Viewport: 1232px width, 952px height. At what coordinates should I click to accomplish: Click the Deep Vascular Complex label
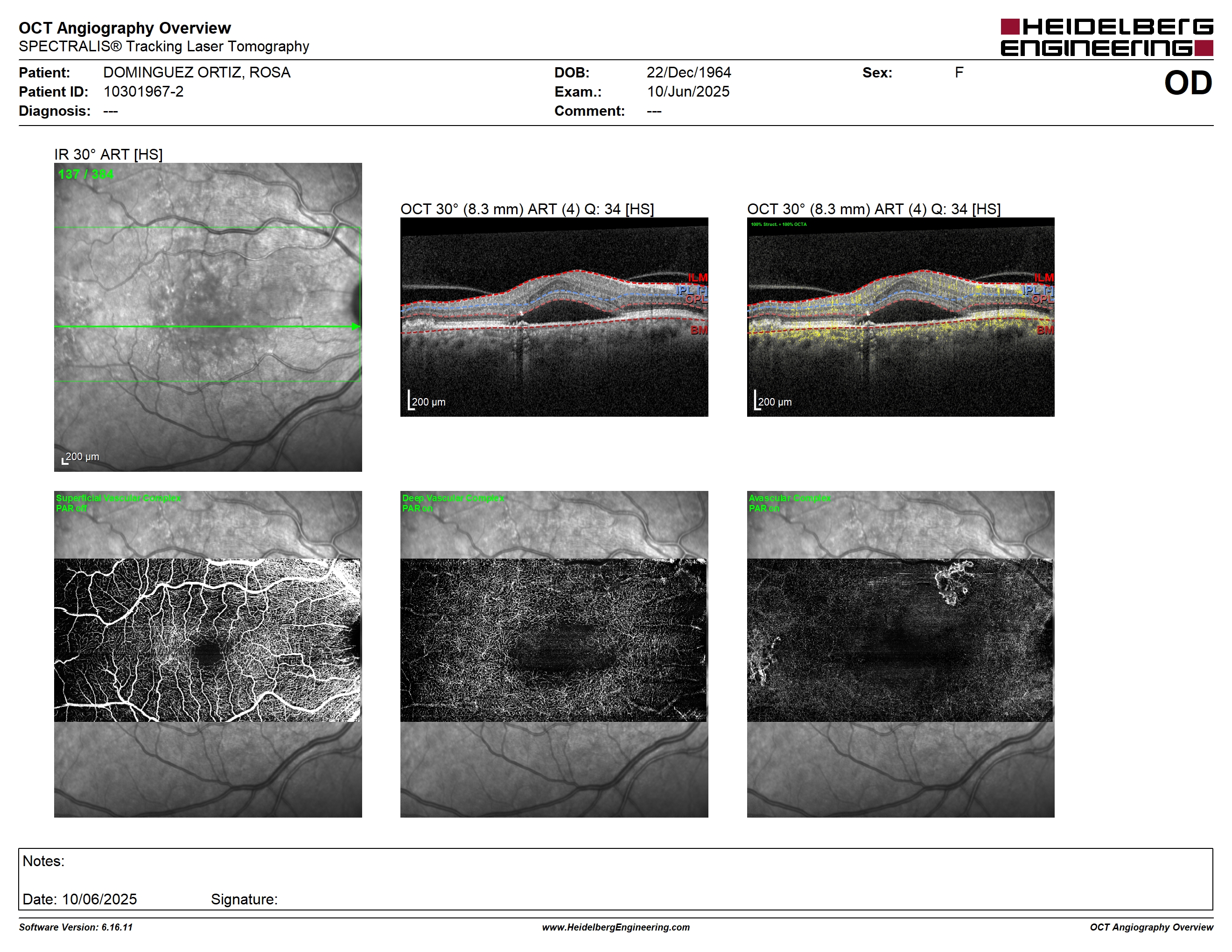coord(453,498)
